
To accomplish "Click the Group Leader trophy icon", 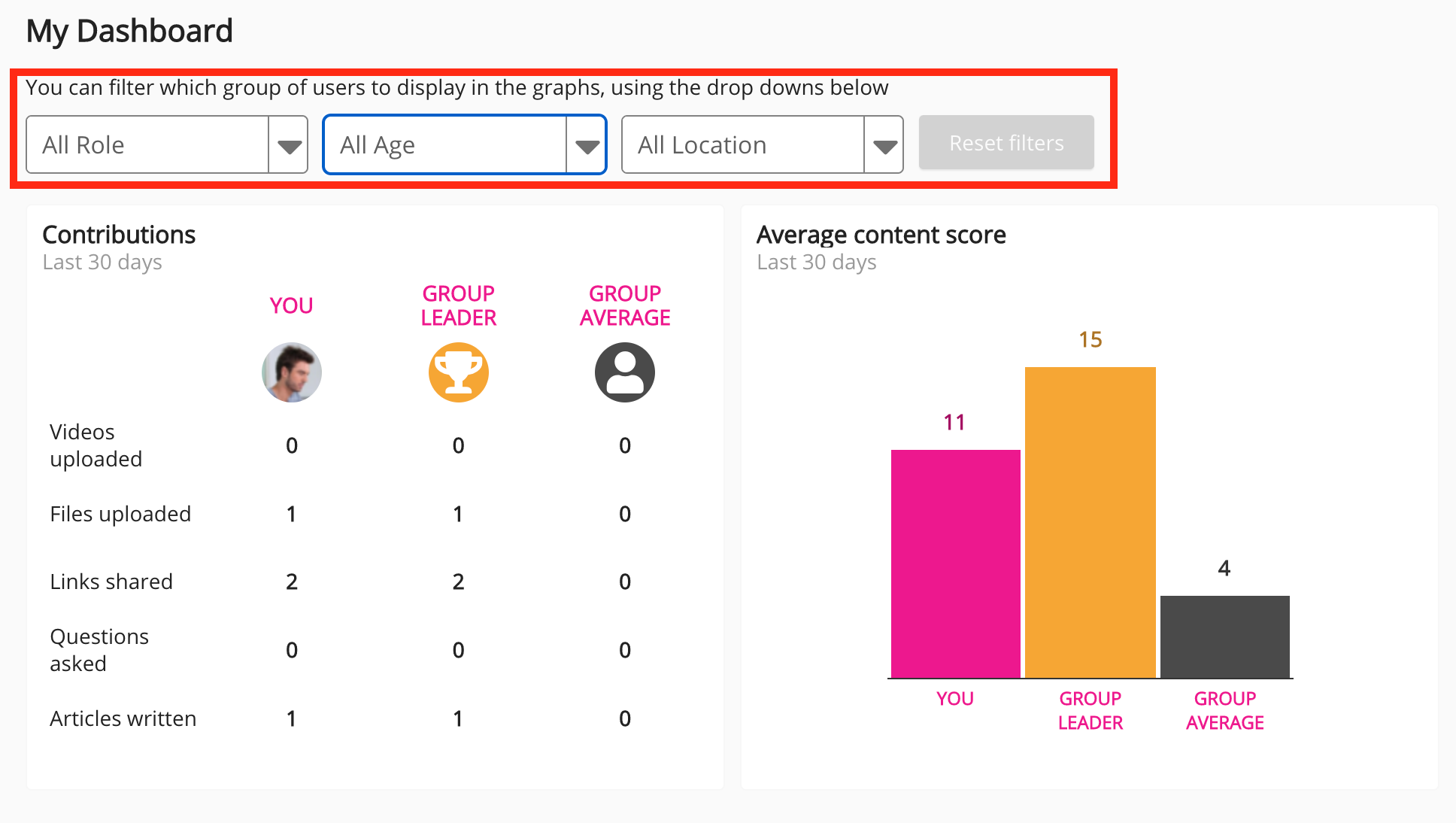I will tap(458, 372).
